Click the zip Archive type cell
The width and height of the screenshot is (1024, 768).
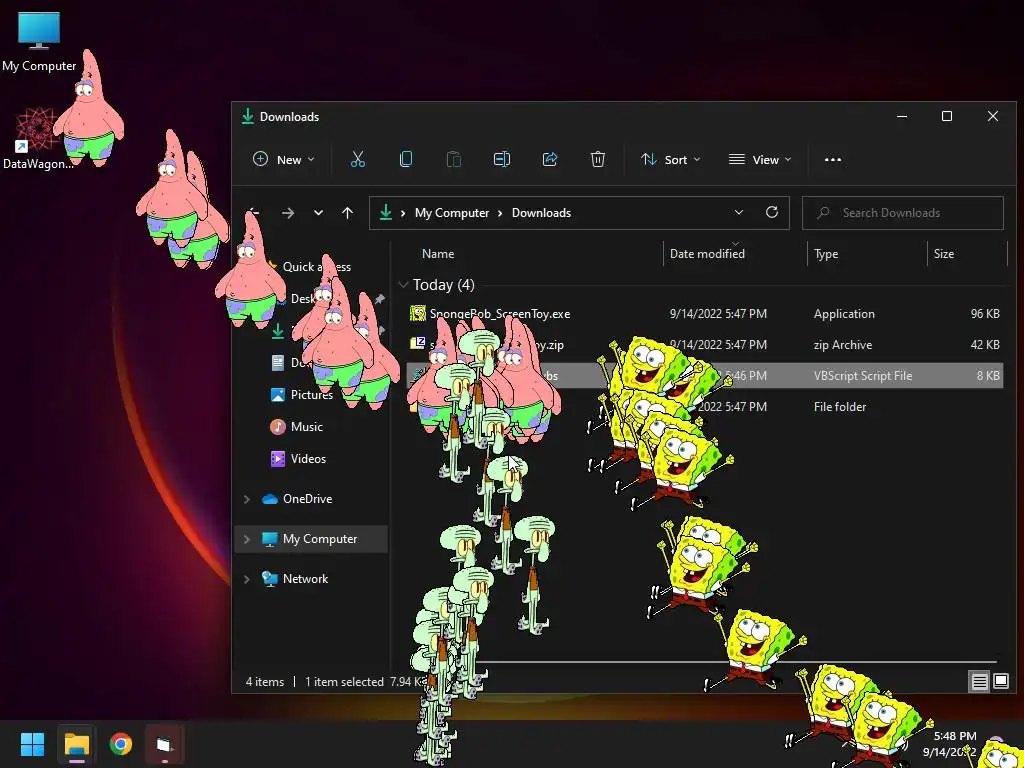[842, 345]
